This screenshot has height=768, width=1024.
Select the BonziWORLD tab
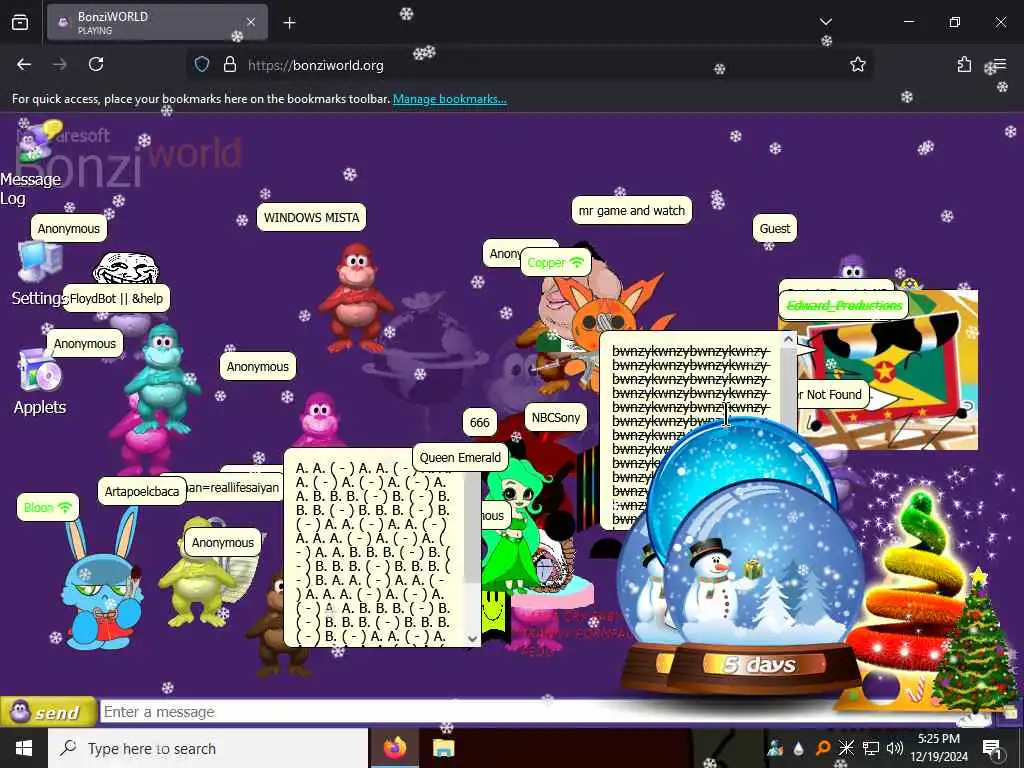pos(157,22)
